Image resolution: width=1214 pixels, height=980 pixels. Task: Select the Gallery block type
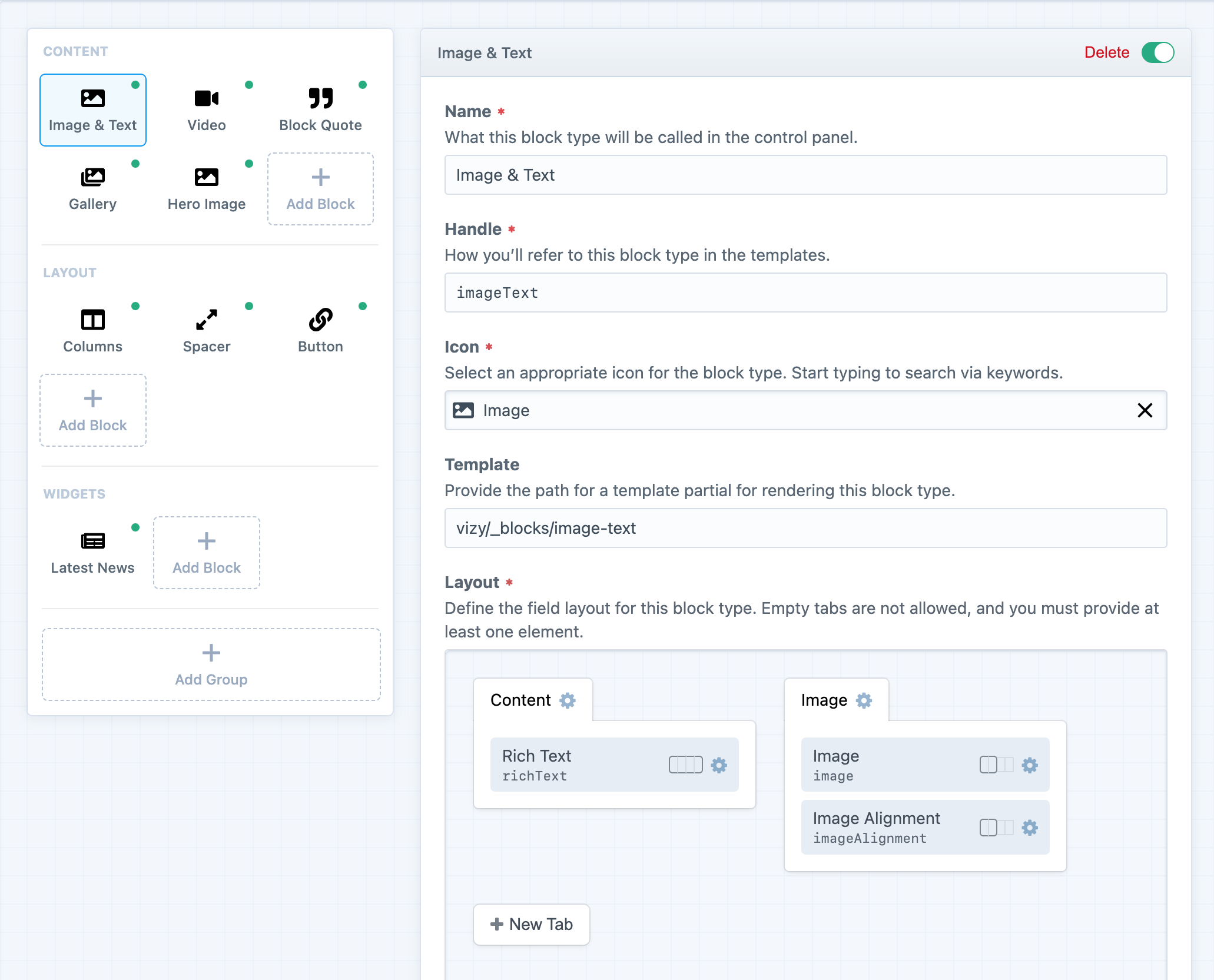pos(93,189)
